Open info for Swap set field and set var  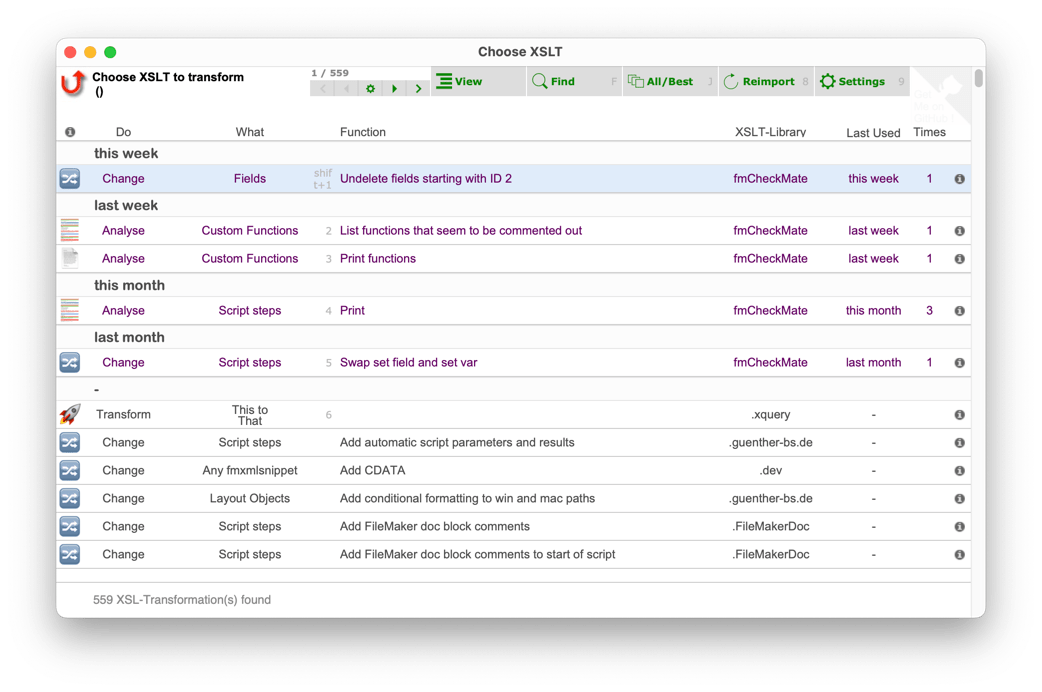click(x=960, y=362)
